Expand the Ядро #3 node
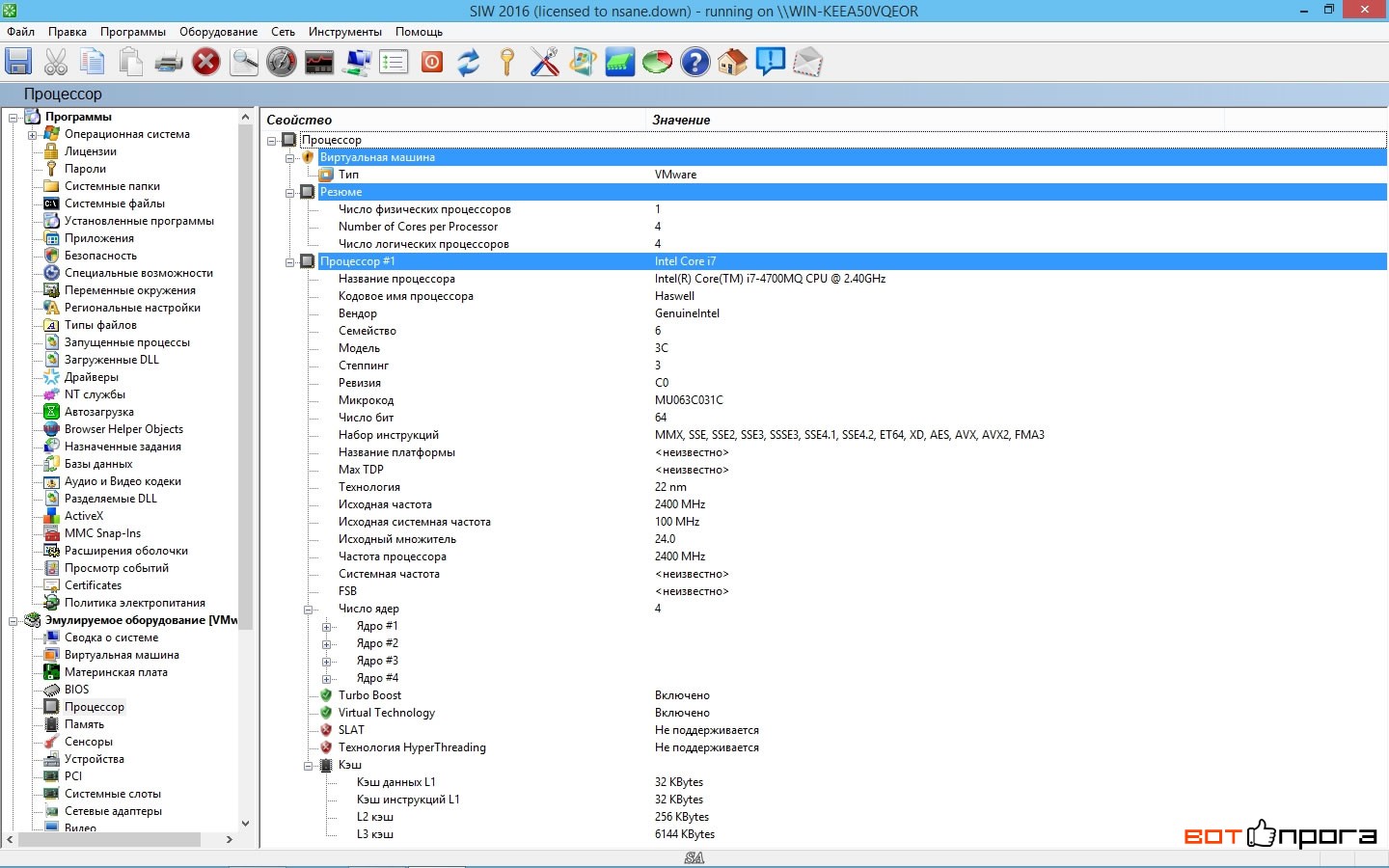 point(326,662)
